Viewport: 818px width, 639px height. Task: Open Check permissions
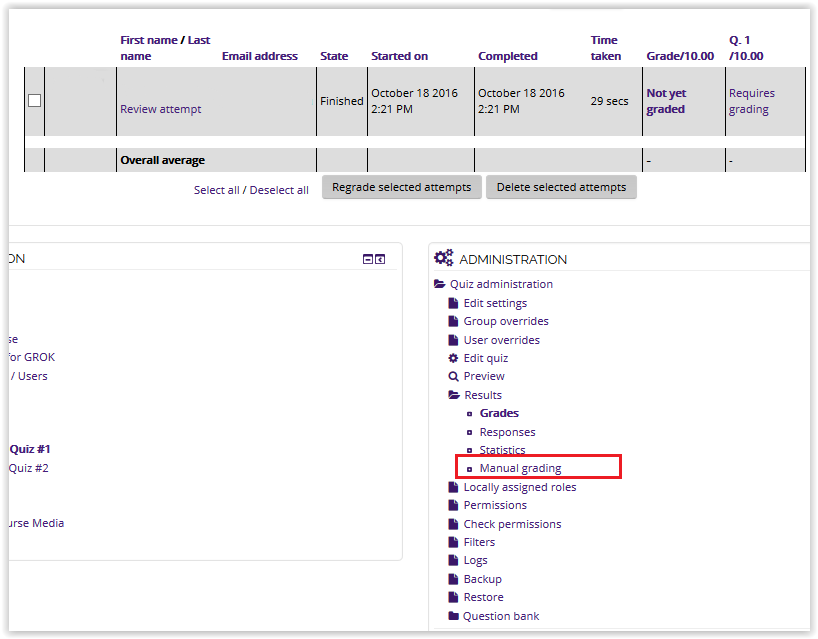tap(512, 524)
